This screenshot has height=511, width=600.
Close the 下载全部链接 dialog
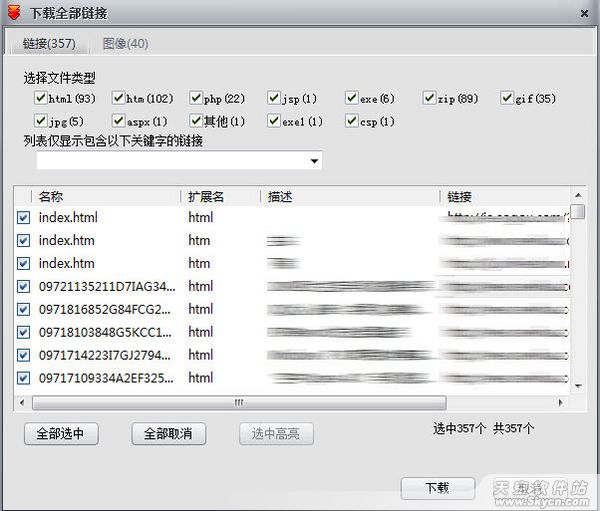click(583, 13)
